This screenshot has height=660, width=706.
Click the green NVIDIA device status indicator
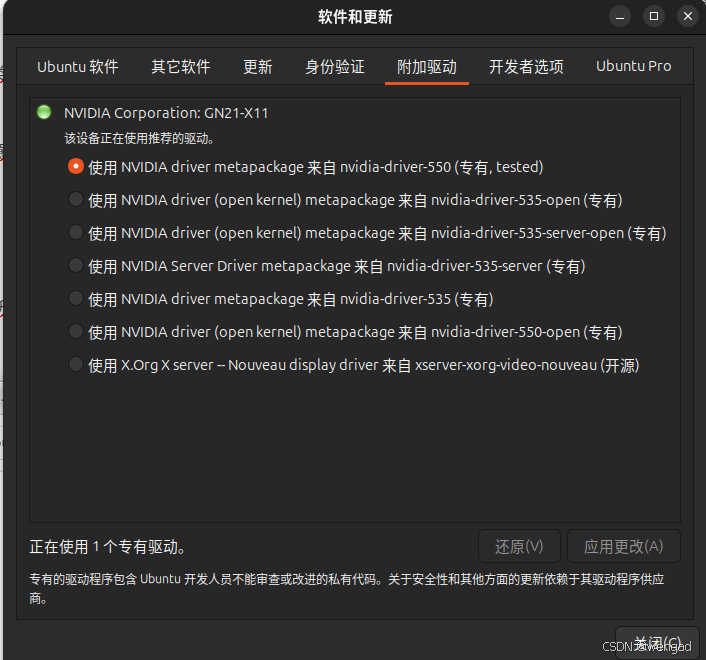point(44,112)
